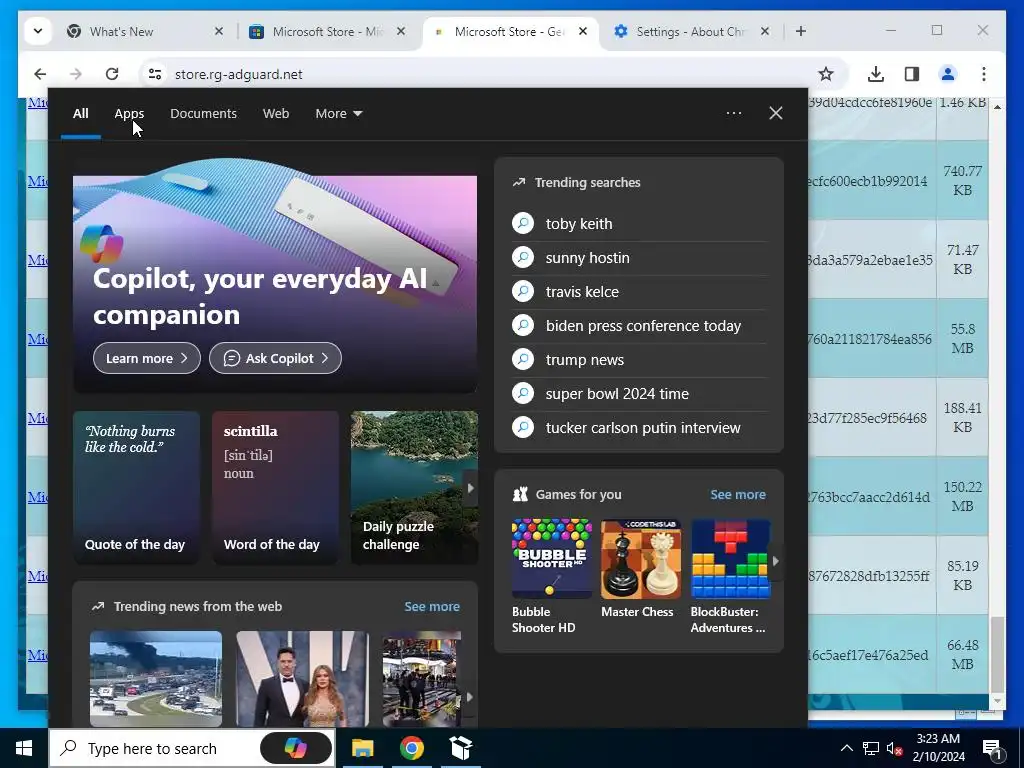The width and height of the screenshot is (1024, 768).
Task: Open the Word of the day card
Action: [275, 487]
